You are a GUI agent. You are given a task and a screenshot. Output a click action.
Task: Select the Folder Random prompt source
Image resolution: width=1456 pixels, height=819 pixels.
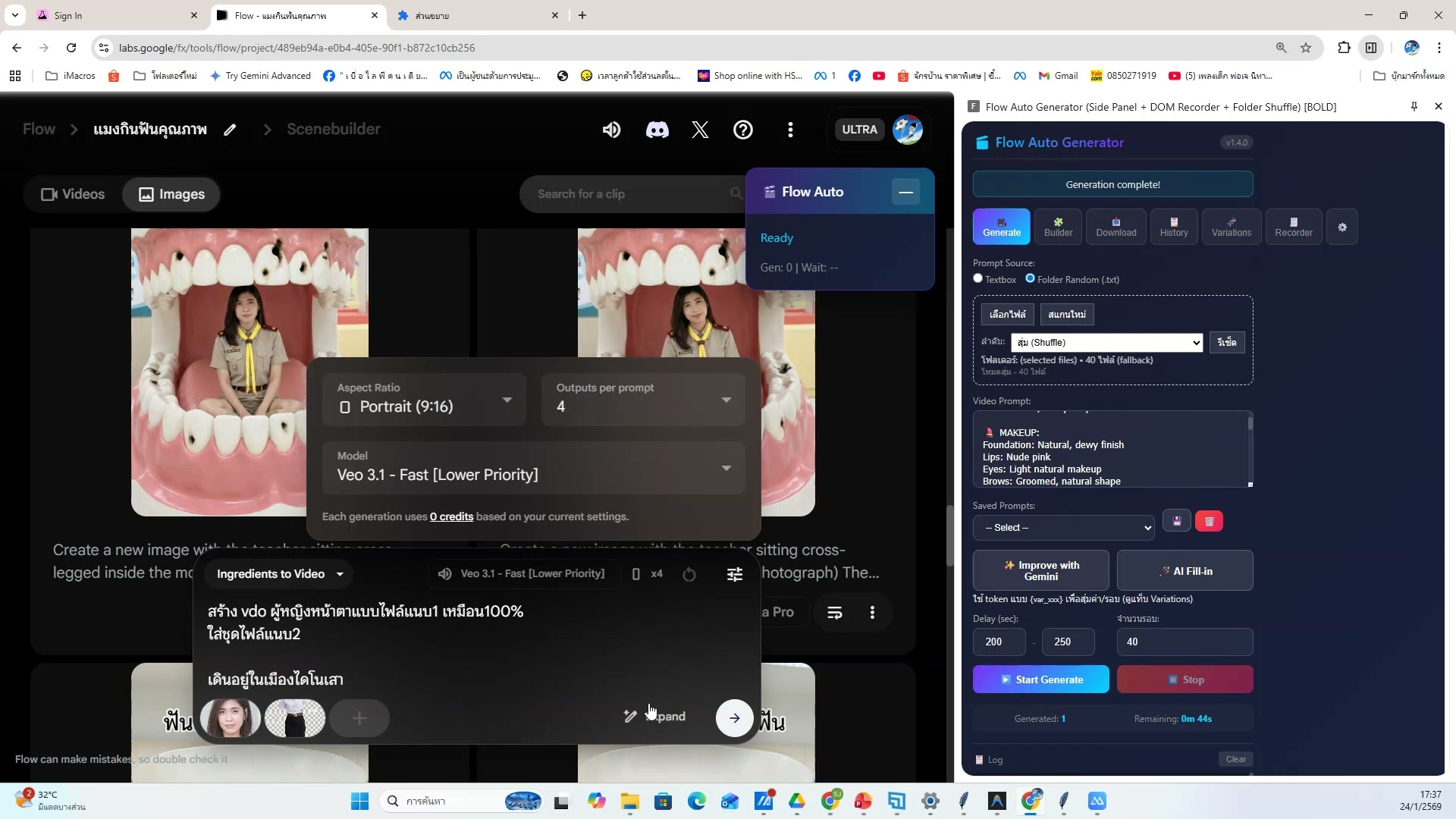[x=1031, y=278]
